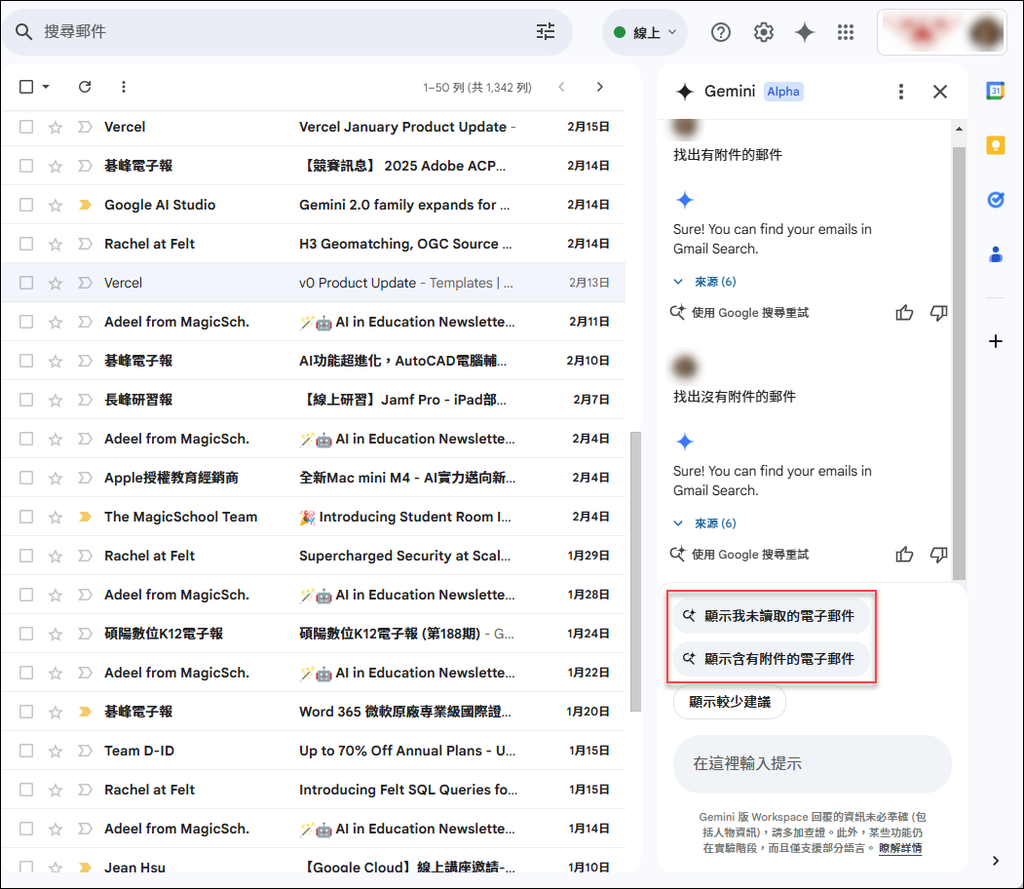Screen dimensions: 1024x889
Task: Click the Gemini sparkle icon in the top bar
Action: [805, 32]
